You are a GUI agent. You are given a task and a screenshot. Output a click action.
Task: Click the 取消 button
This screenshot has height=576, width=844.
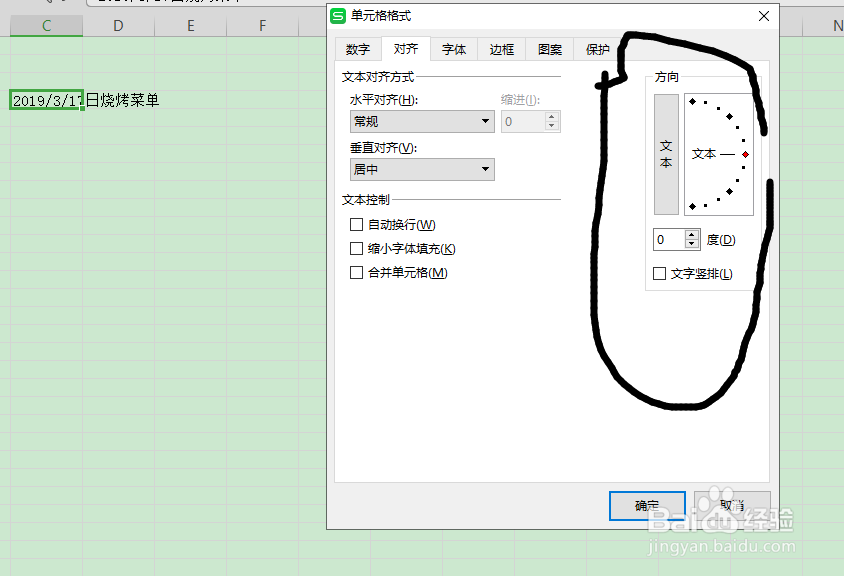coord(732,505)
